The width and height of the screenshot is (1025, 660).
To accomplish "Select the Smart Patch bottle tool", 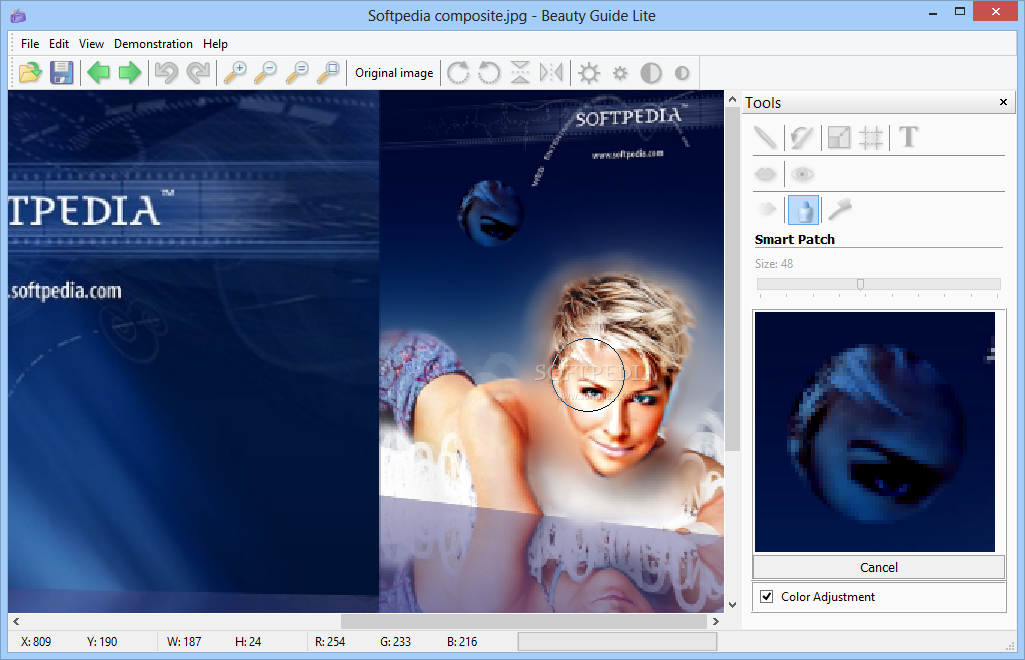I will pyautogui.click(x=804, y=210).
